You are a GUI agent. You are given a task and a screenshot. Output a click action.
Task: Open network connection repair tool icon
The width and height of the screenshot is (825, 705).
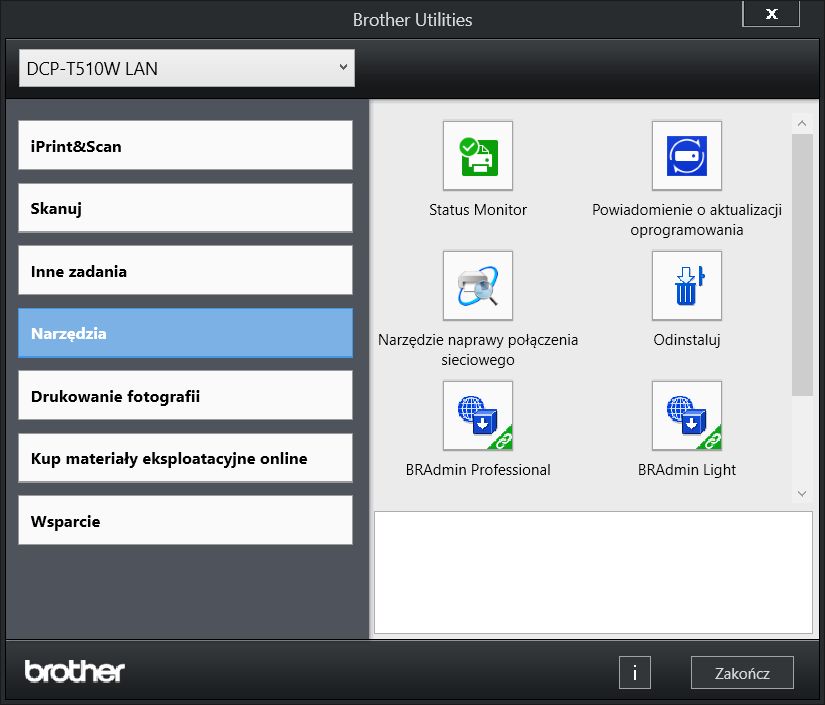(x=478, y=286)
